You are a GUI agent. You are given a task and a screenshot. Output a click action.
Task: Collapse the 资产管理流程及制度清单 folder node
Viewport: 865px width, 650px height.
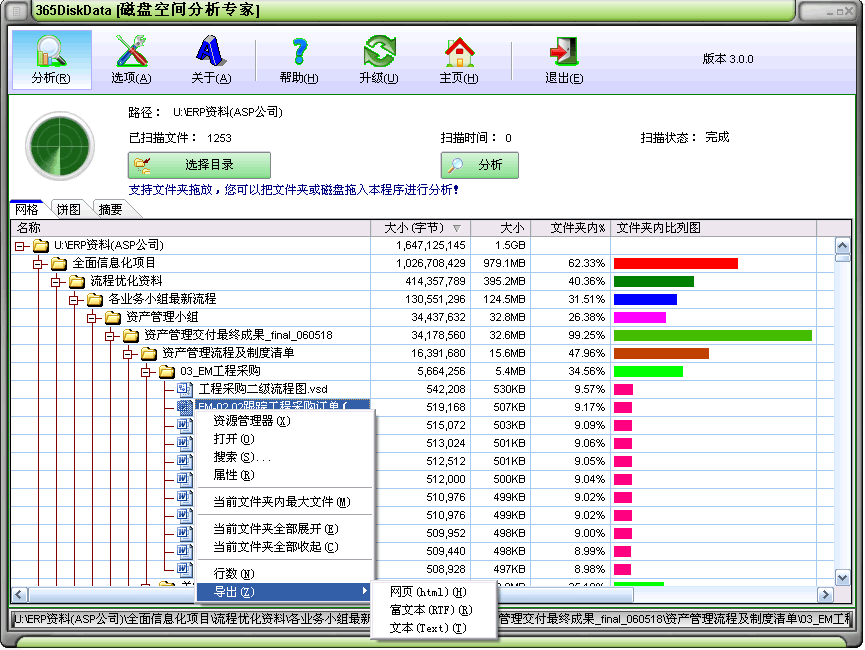point(129,354)
